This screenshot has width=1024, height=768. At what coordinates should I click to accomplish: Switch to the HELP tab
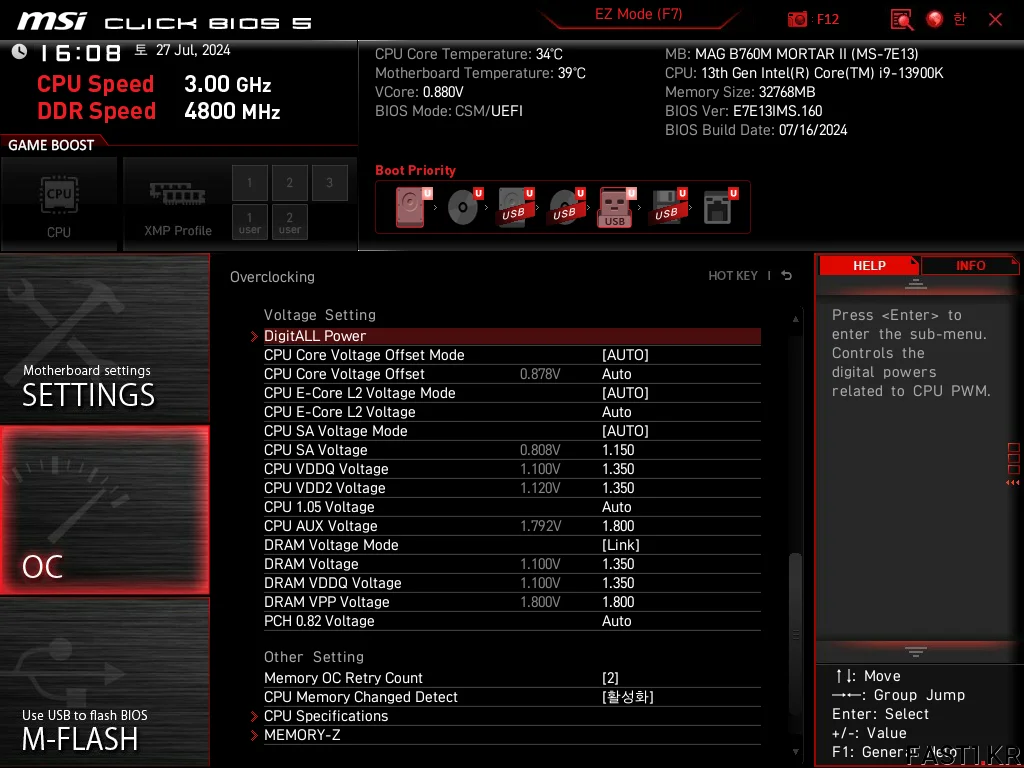(869, 265)
